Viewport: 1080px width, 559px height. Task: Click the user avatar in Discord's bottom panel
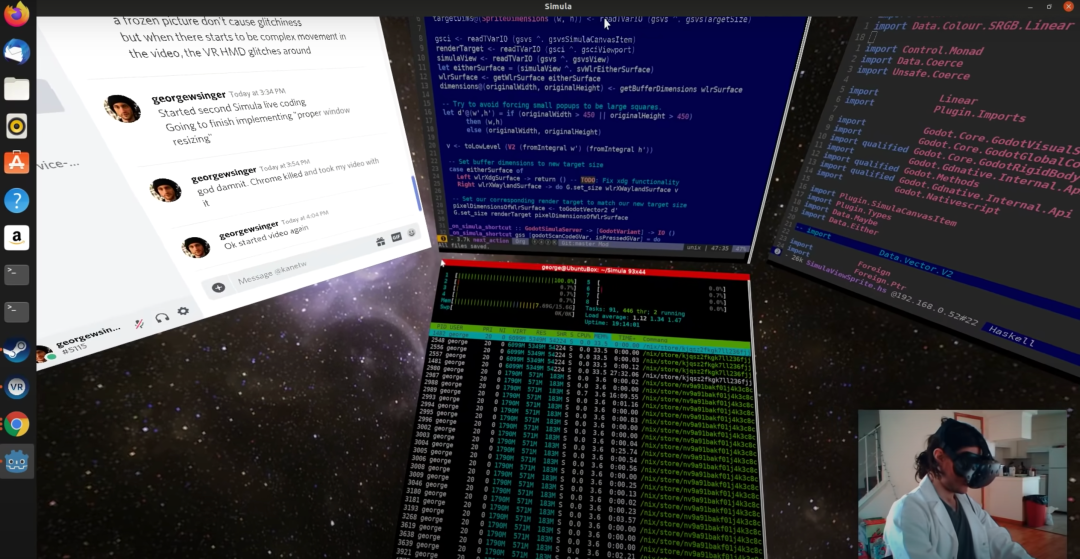(45, 355)
